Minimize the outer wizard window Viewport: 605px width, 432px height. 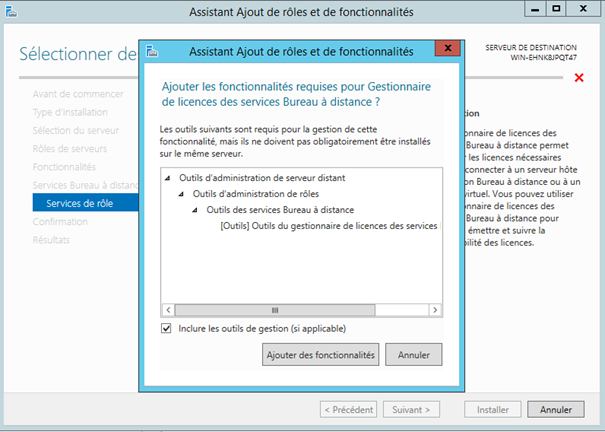(533, 9)
